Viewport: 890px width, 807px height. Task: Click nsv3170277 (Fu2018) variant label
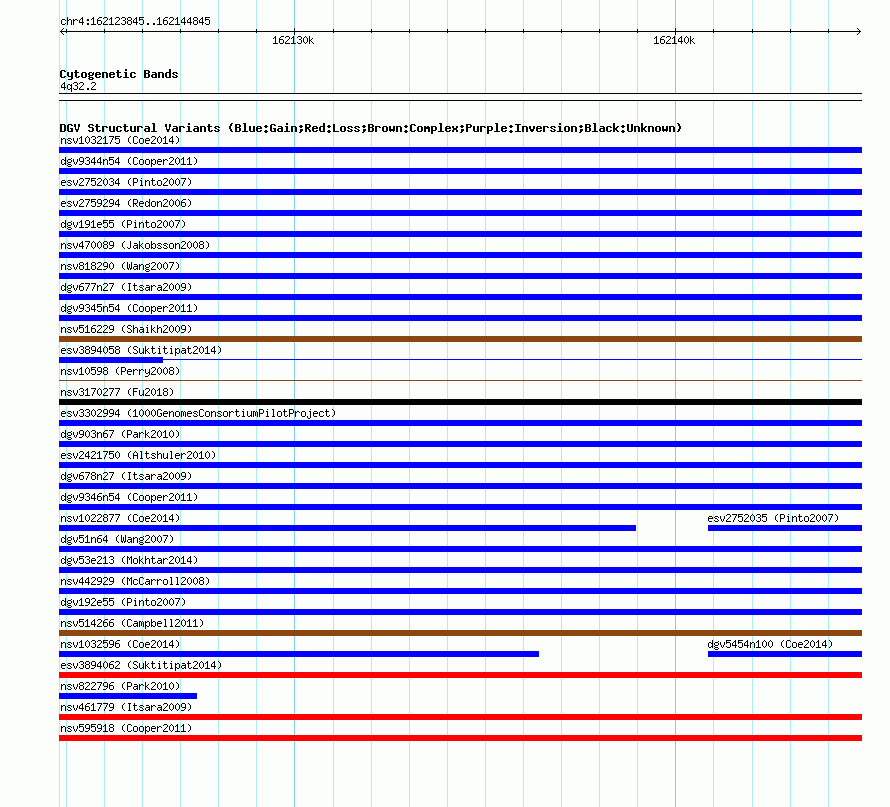[117, 392]
